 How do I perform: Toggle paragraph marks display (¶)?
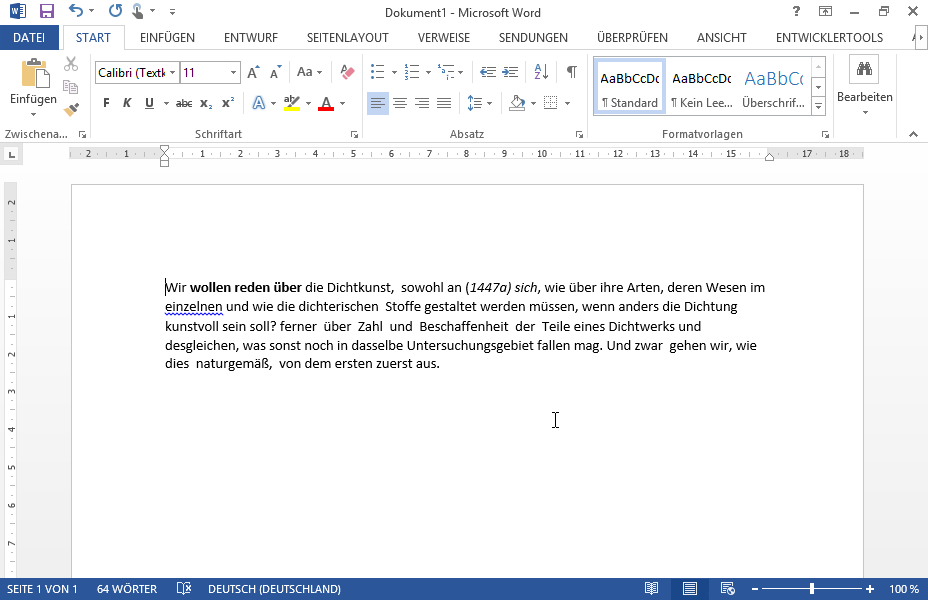(x=571, y=72)
